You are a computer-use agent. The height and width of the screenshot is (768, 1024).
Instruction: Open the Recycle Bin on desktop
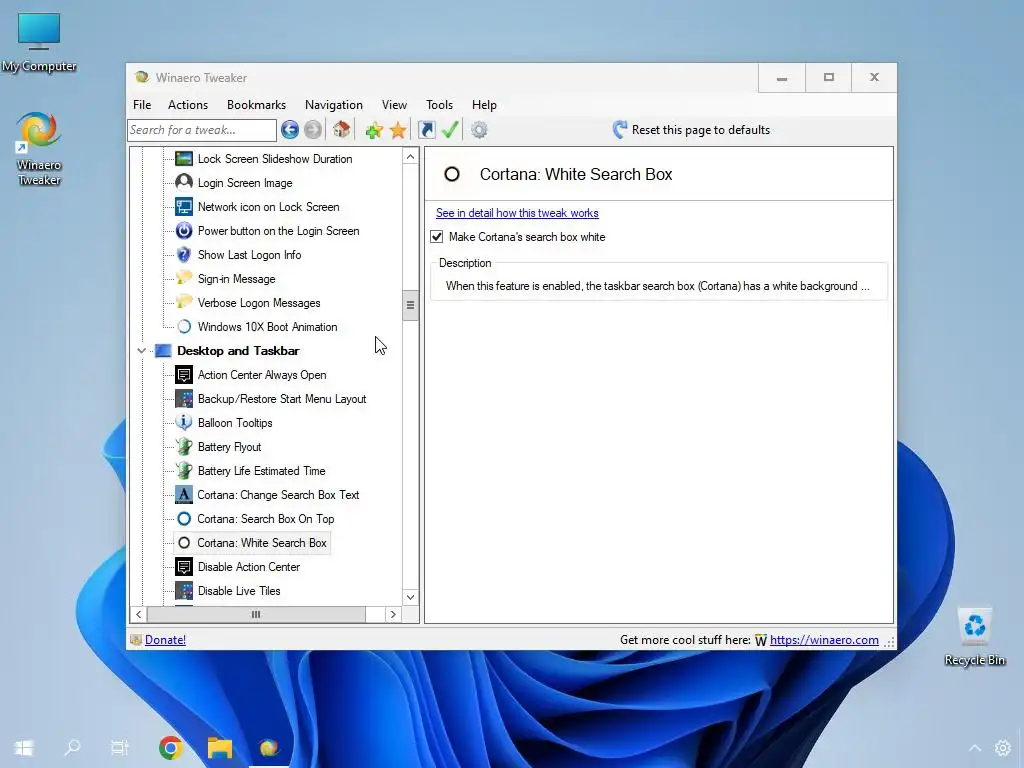pyautogui.click(x=974, y=636)
